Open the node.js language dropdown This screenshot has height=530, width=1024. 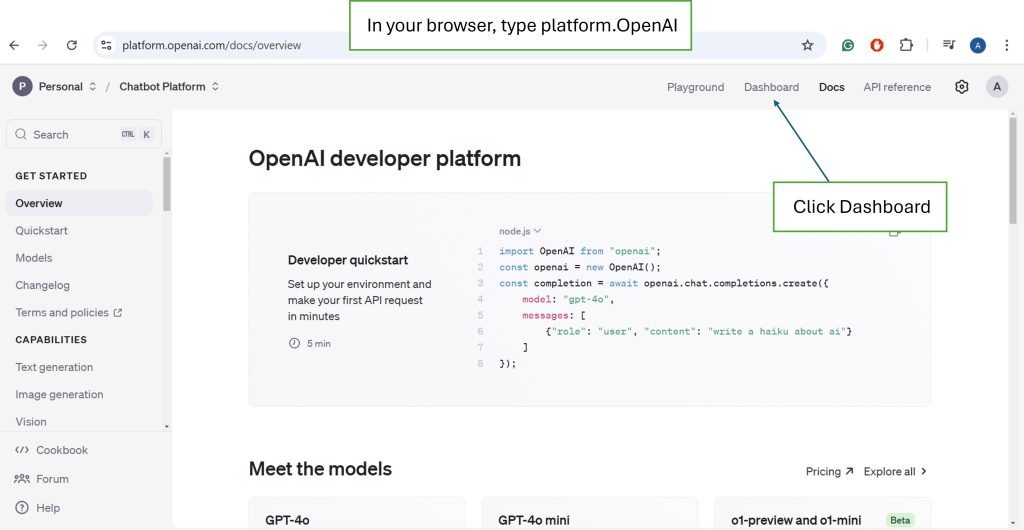pyautogui.click(x=520, y=231)
